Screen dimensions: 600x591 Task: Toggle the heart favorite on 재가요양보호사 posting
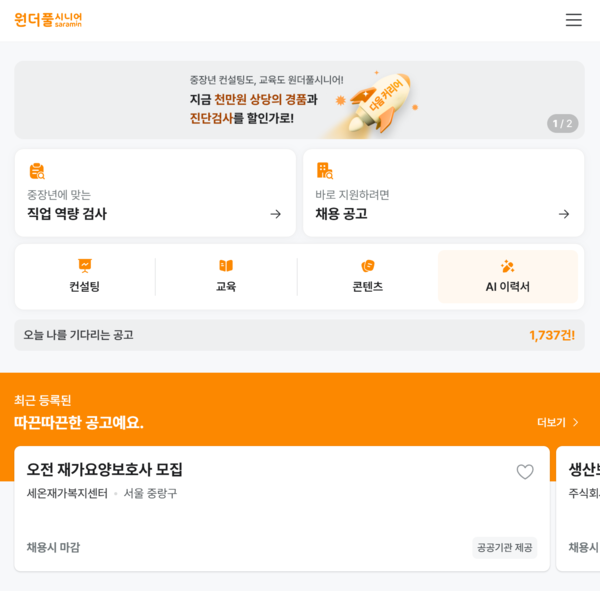coord(525,472)
